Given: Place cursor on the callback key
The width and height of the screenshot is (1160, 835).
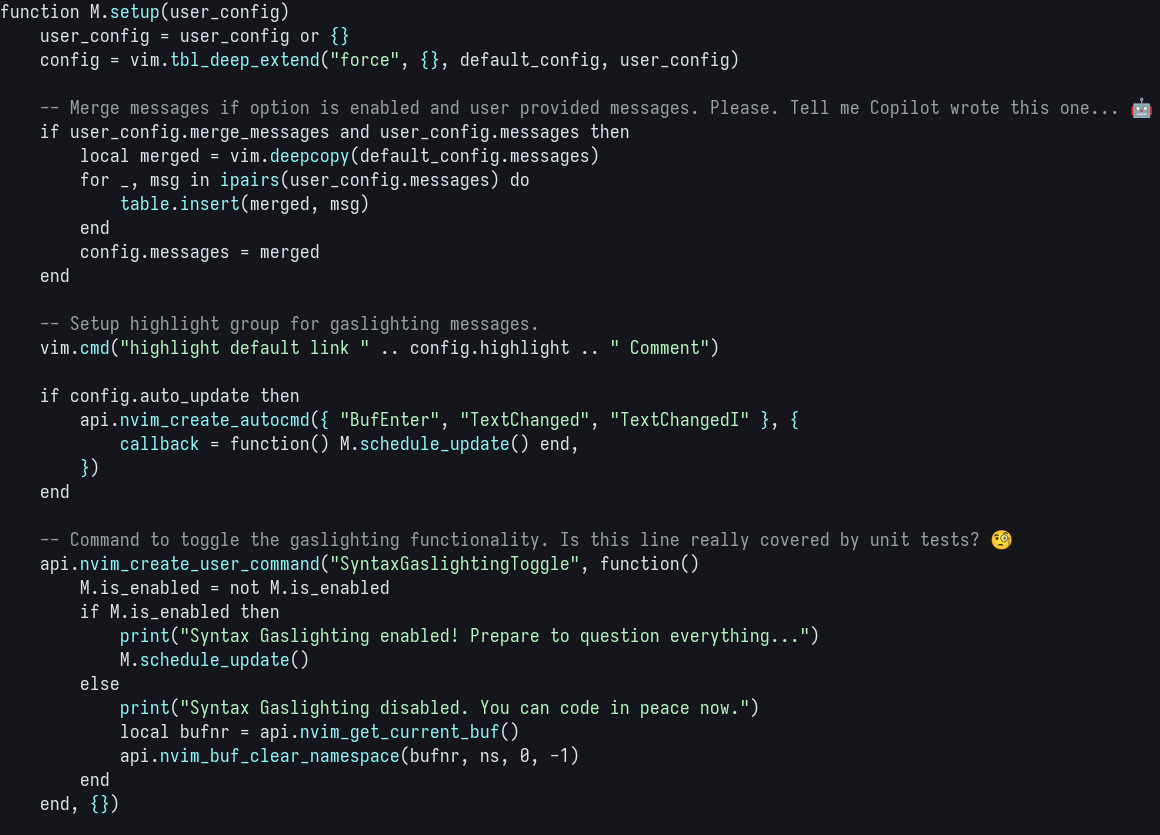Looking at the screenshot, I should click(x=160, y=444).
